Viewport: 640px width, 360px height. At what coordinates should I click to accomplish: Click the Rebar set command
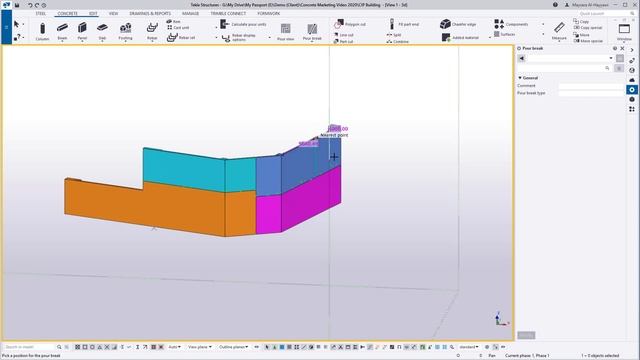point(181,38)
